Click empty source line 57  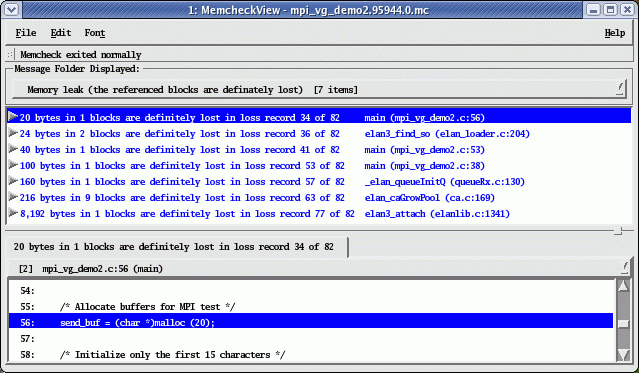(x=311, y=339)
